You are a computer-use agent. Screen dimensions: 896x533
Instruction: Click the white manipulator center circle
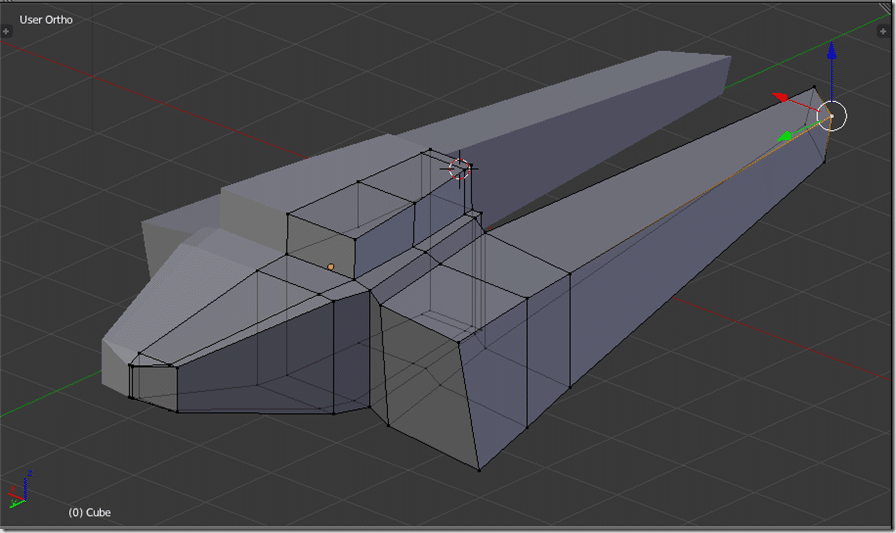point(831,116)
